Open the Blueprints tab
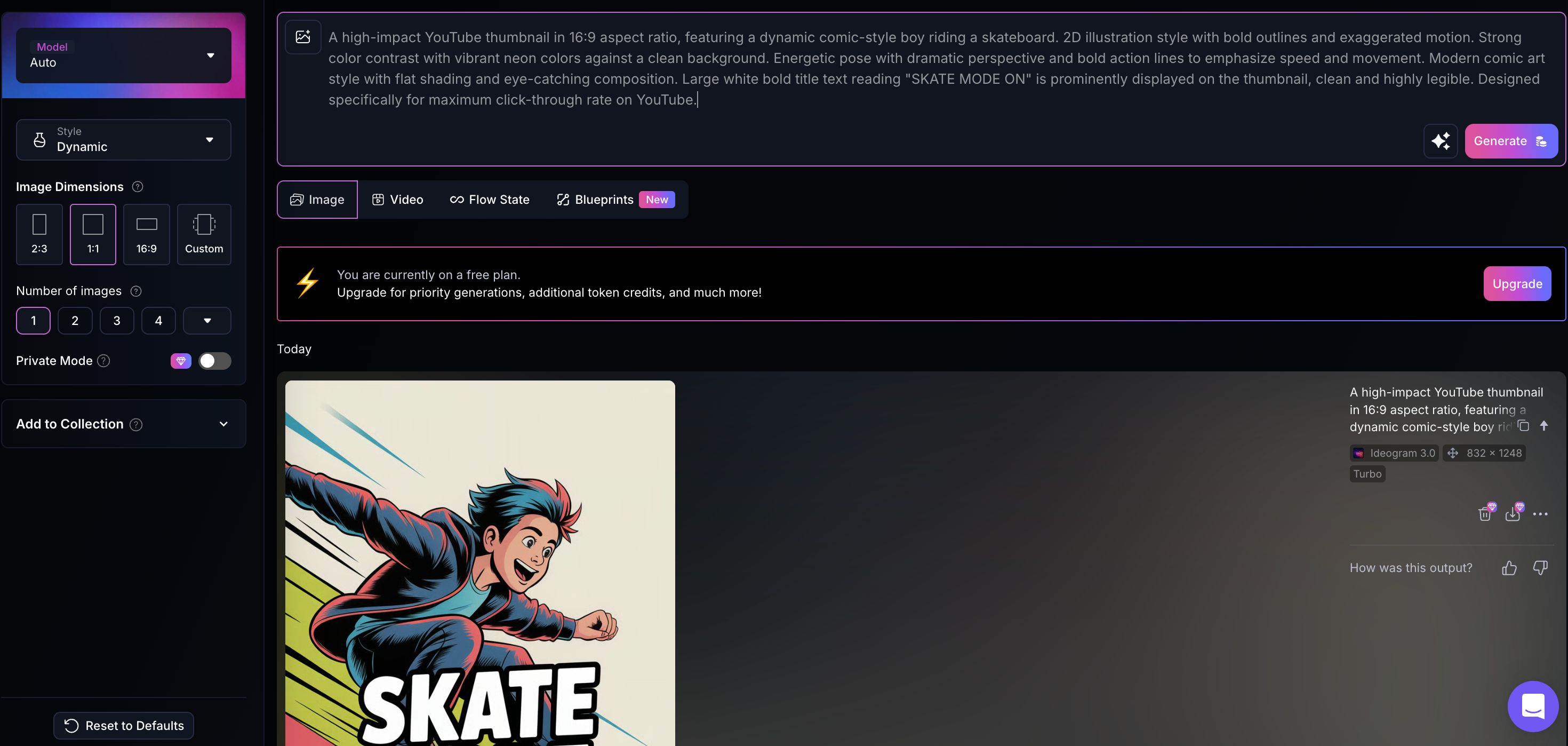This screenshot has width=1568, height=746. [x=604, y=199]
